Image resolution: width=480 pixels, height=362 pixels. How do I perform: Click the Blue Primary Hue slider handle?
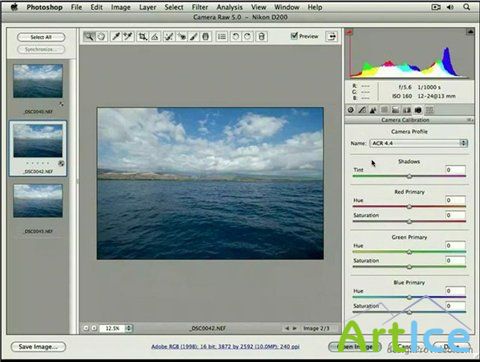point(409,297)
